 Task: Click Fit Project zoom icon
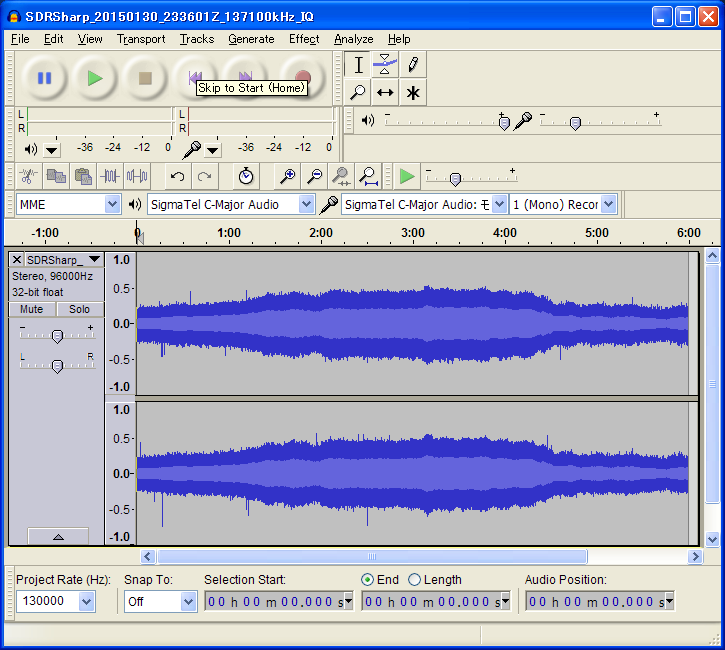tap(369, 176)
